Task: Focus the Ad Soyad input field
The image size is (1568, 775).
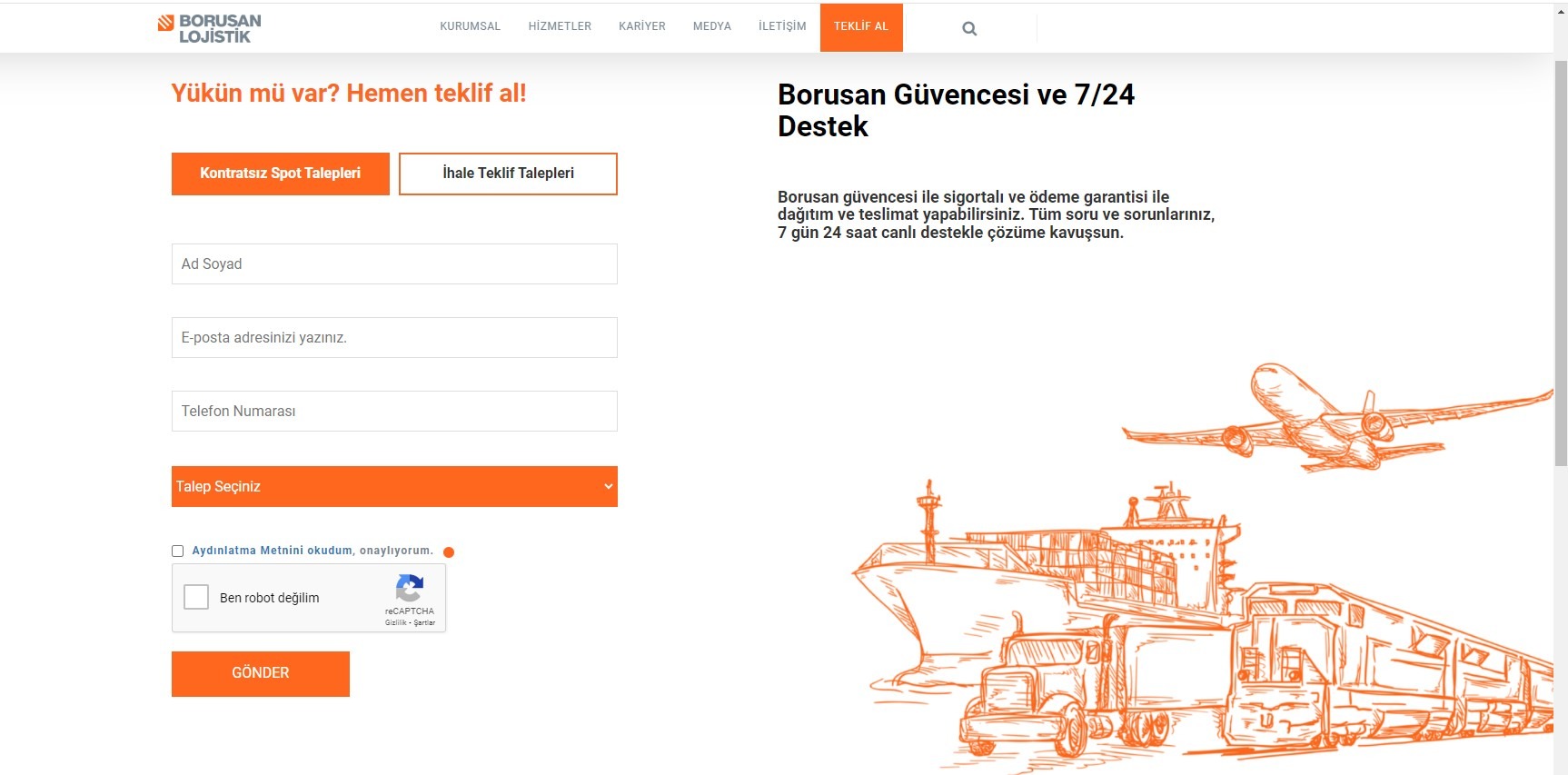Action: (394, 263)
